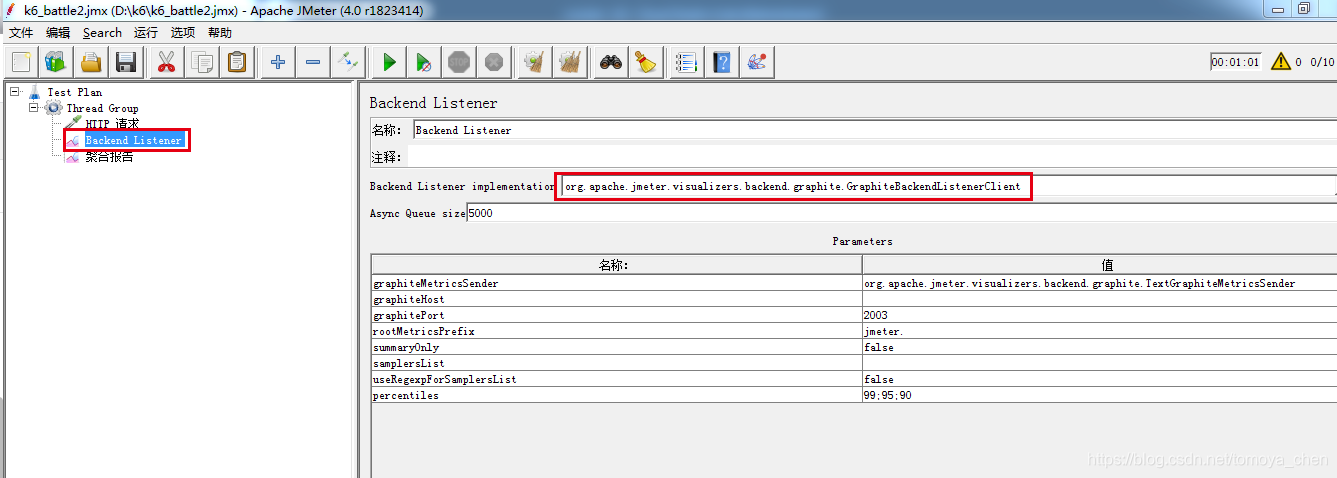The height and width of the screenshot is (478, 1337).
Task: Click the useRegexpForSamplersList false value
Action: [1099, 379]
